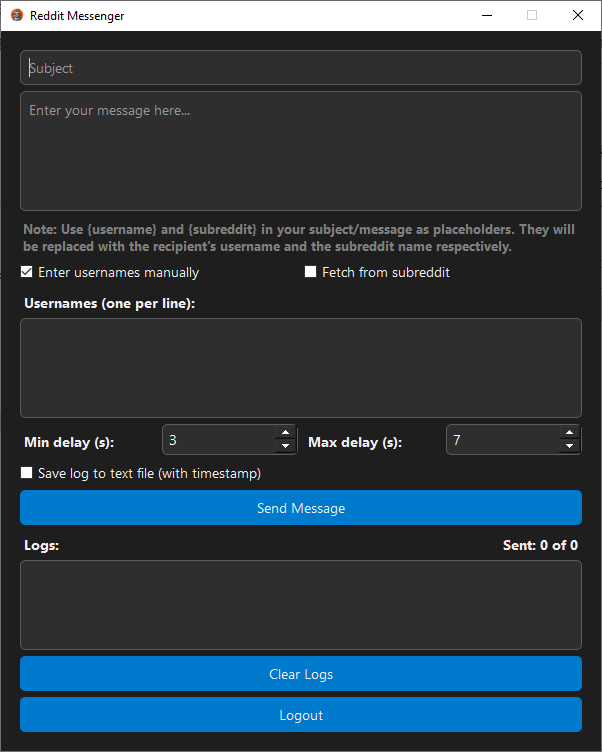Increase Min delay with up arrow
This screenshot has width=602, height=752.
(x=285, y=433)
